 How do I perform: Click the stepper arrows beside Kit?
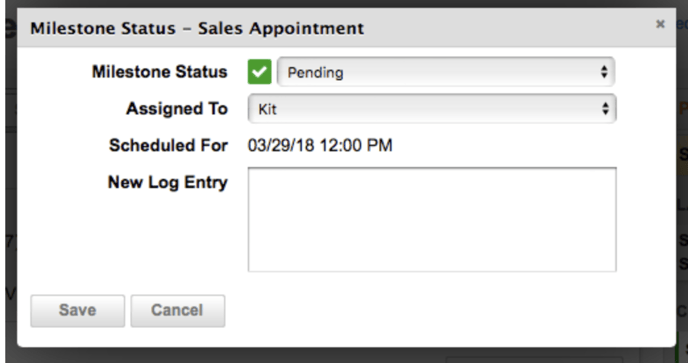click(605, 108)
